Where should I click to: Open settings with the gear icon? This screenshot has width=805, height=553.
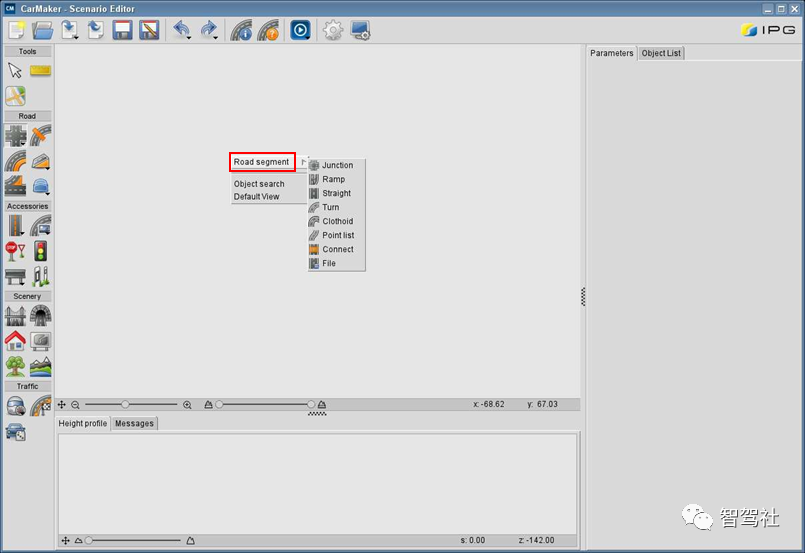tap(333, 30)
